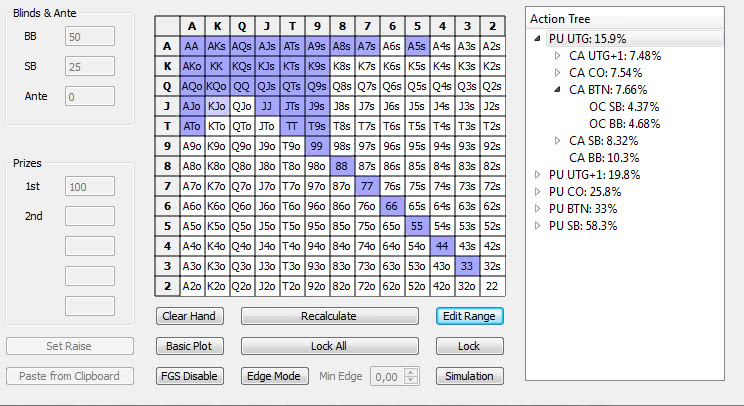Expand the PU SB: 58.3% node

(539, 226)
